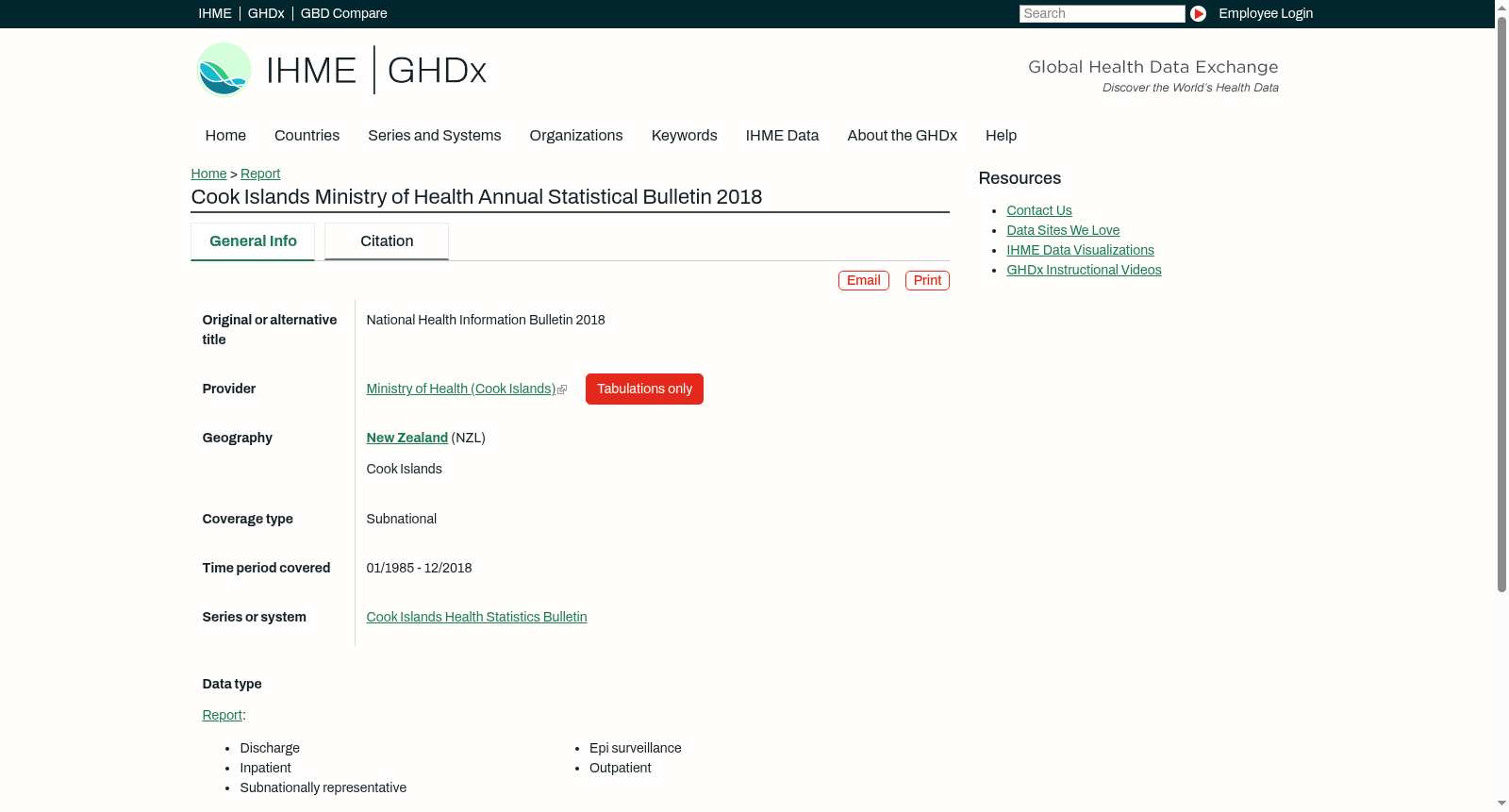Click the page title 'Cook Islands Ministry of Health Annual Statistical Bulletin 2018'
1509x812 pixels.
(x=476, y=197)
